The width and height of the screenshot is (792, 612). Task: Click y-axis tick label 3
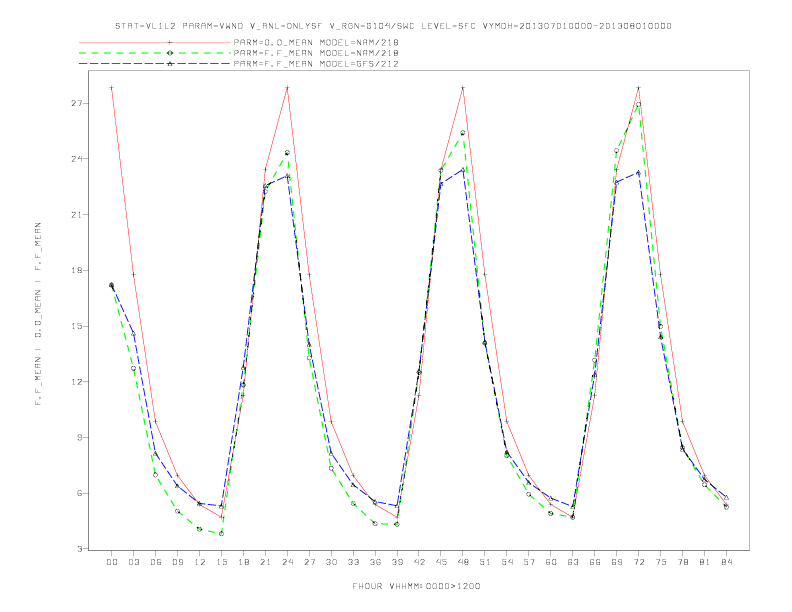(80, 549)
